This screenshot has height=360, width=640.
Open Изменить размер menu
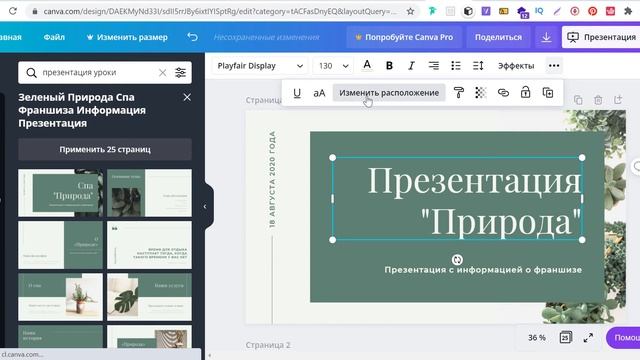pos(127,37)
